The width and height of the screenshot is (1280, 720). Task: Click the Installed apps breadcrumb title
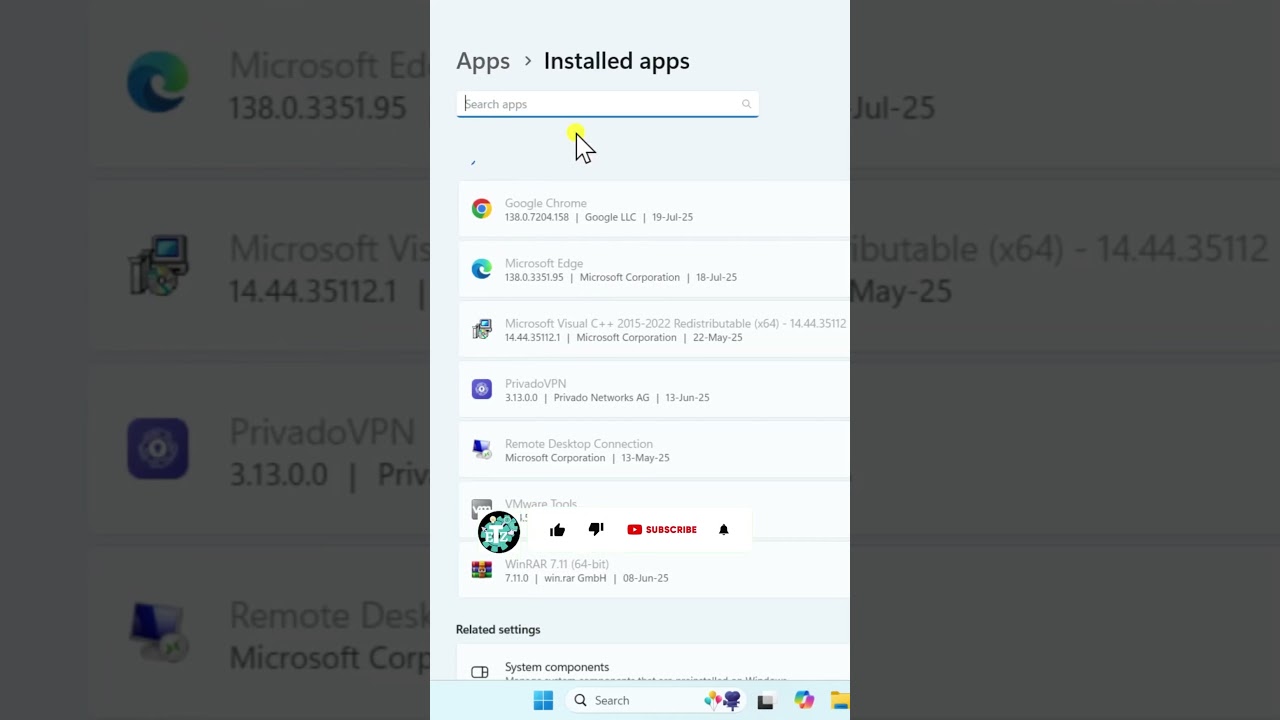click(x=617, y=61)
